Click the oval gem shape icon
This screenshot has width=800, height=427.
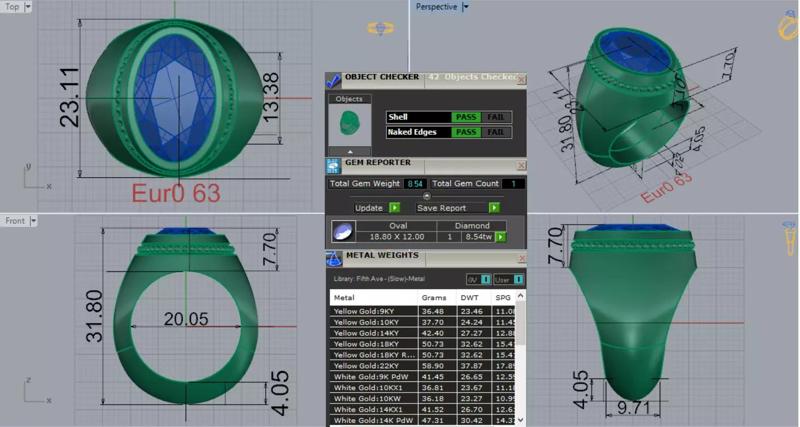[x=343, y=232]
